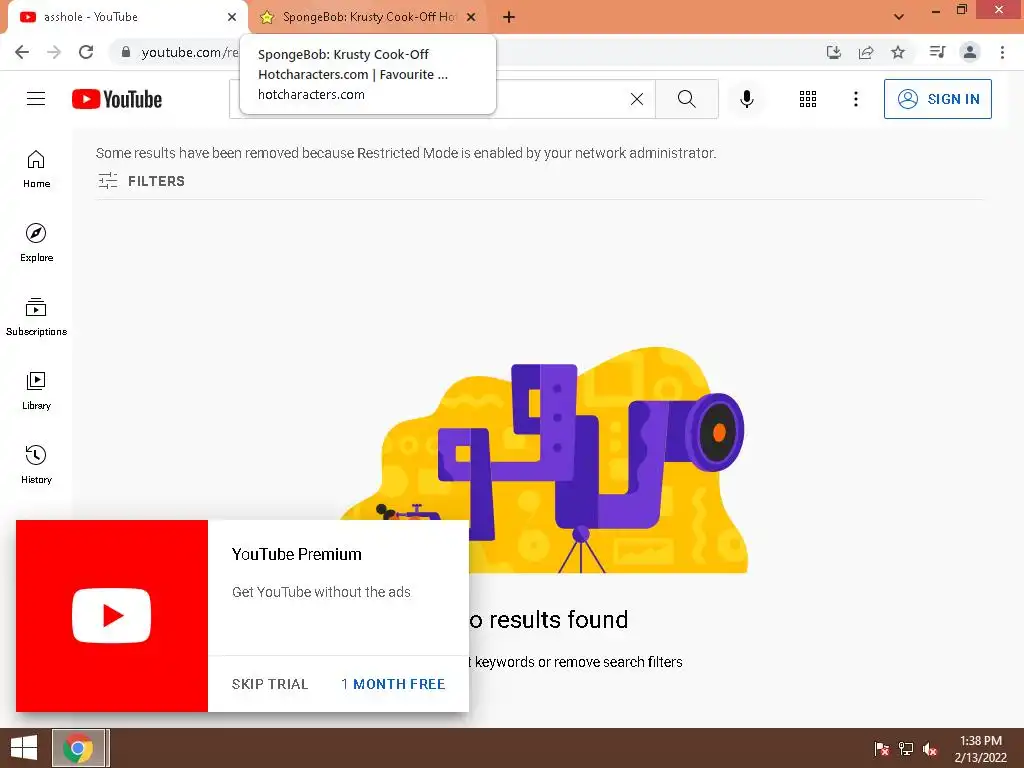The width and height of the screenshot is (1024, 768).
Task: Reload the page
Action: [x=86, y=52]
